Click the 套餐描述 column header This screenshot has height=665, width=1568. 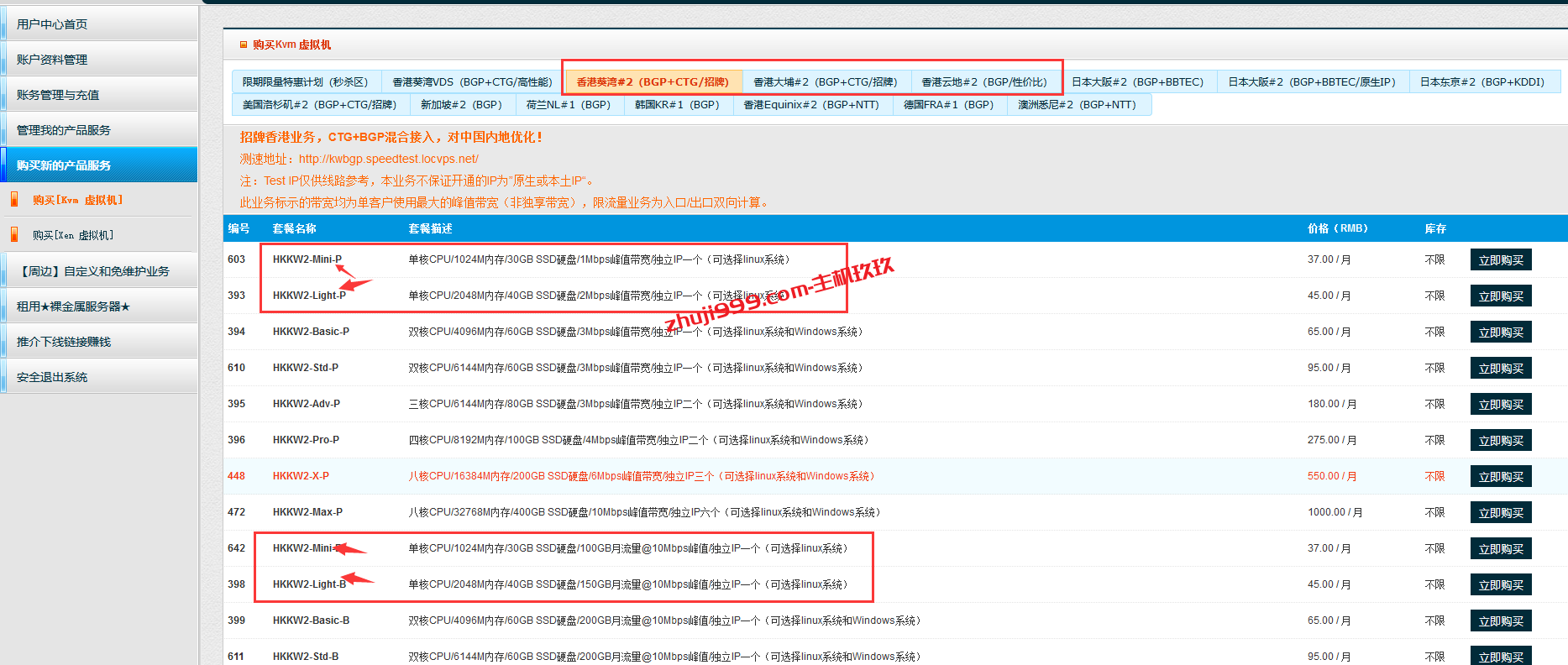[430, 228]
